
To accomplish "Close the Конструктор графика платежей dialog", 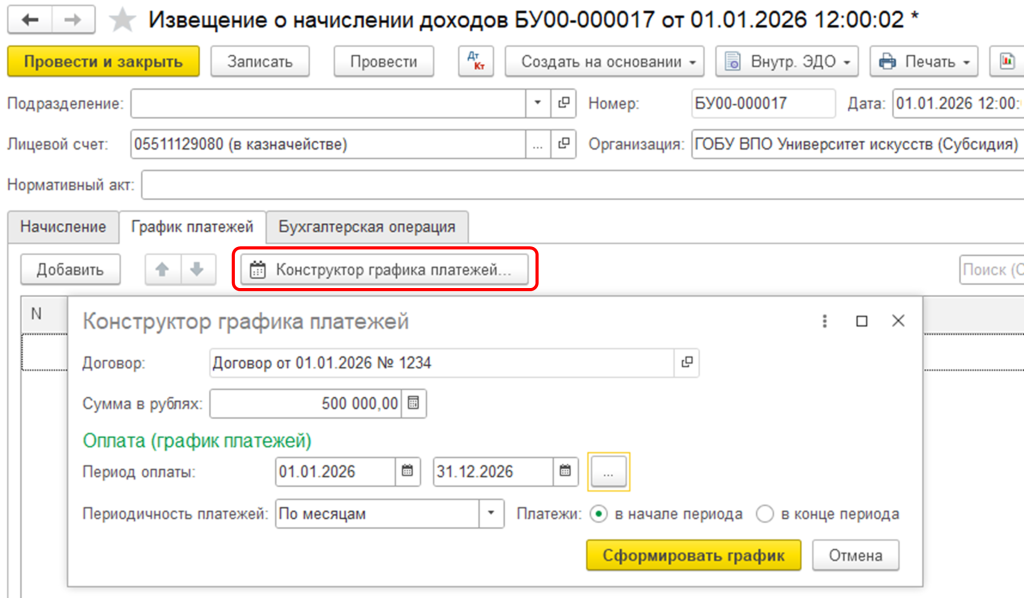I will [899, 321].
